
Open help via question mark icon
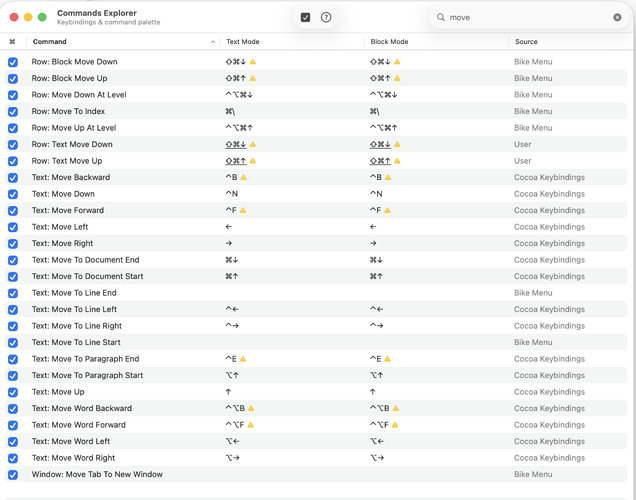click(326, 17)
